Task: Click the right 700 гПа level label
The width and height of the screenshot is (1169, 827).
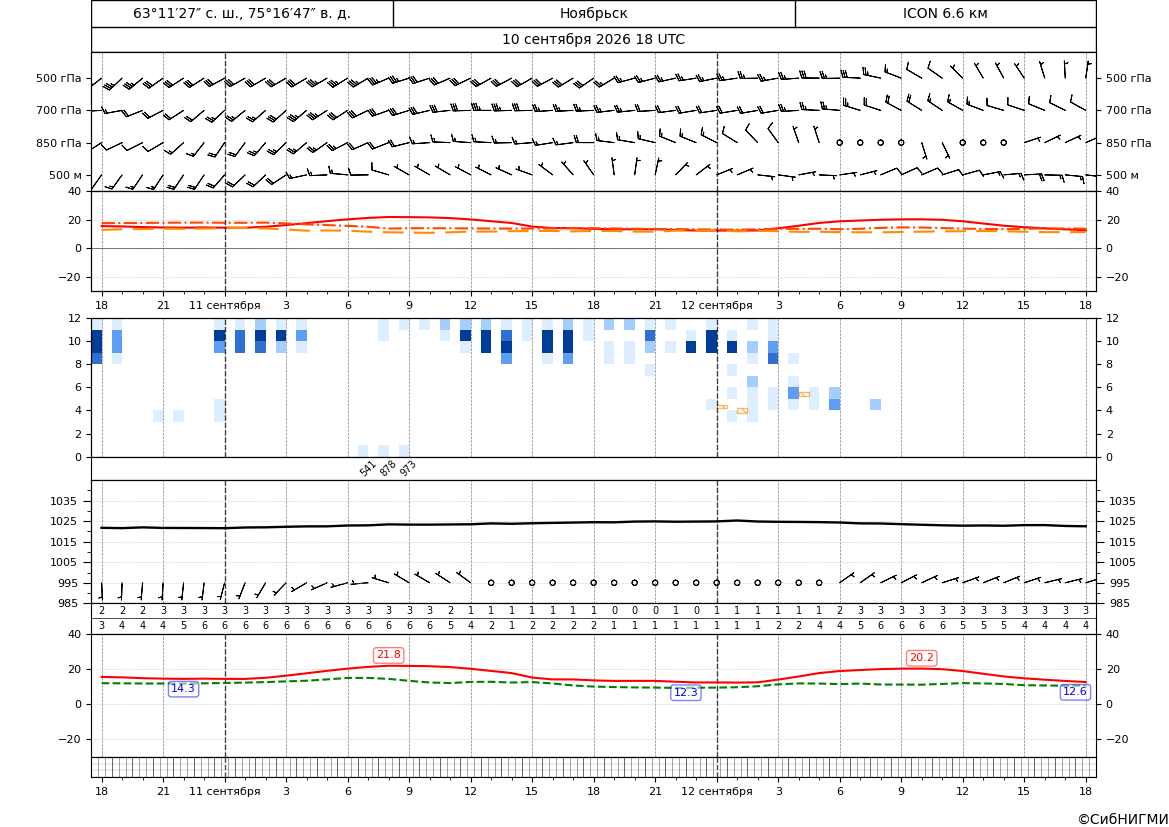Action: 1129,110
